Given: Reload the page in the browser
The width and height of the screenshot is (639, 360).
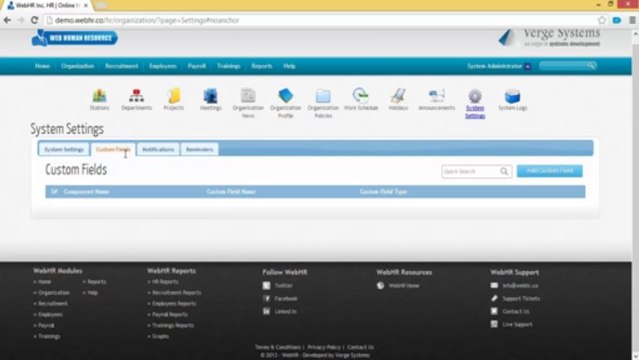Looking at the screenshot, I should (x=34, y=20).
